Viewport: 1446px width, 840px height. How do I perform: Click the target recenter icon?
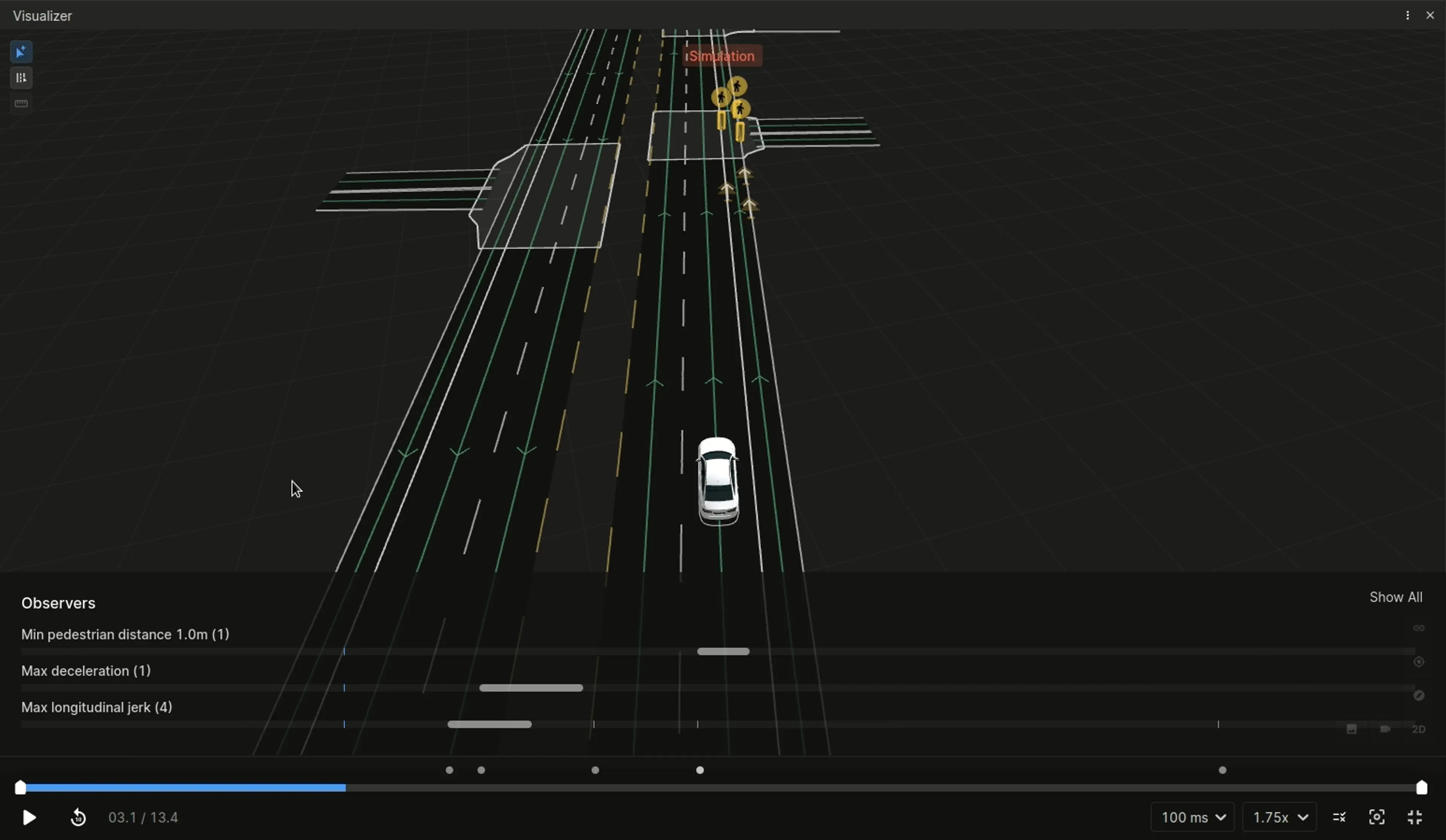[1419, 662]
